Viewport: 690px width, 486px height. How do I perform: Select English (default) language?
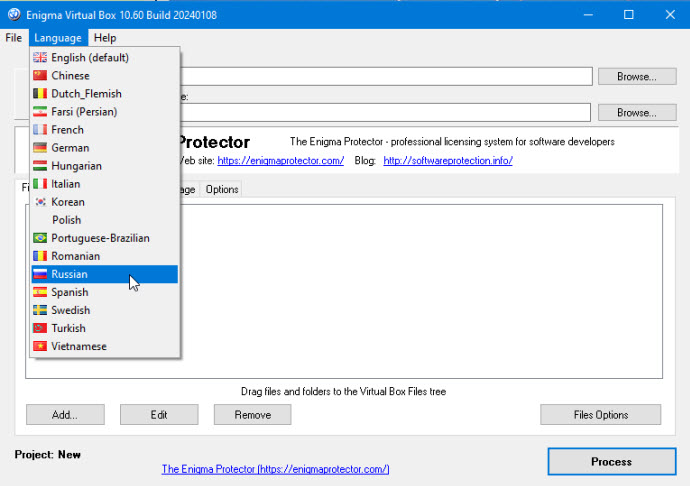coord(105,58)
